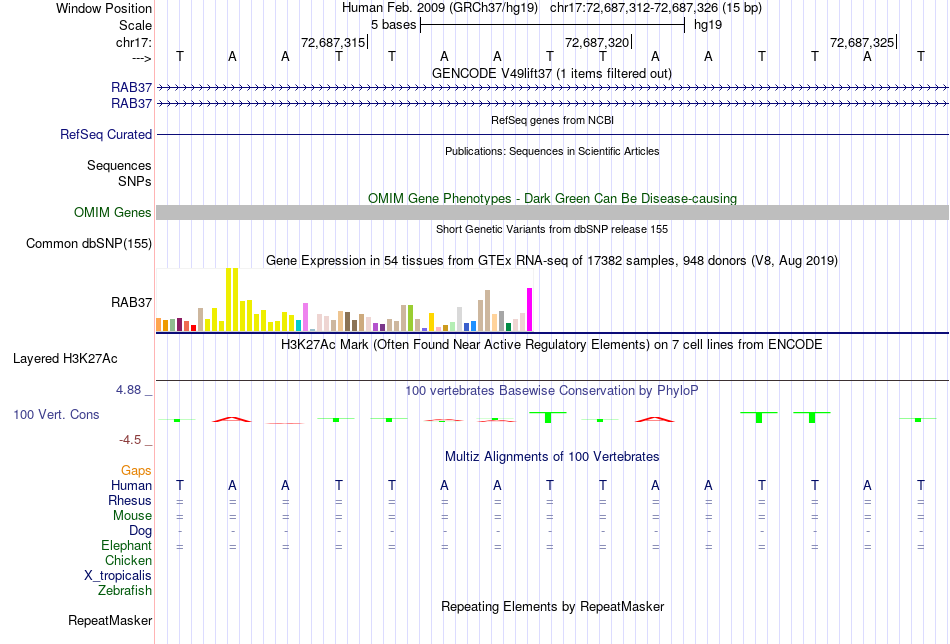Open Short Genetic Variants from dbSNP release 155 title

coord(552,229)
